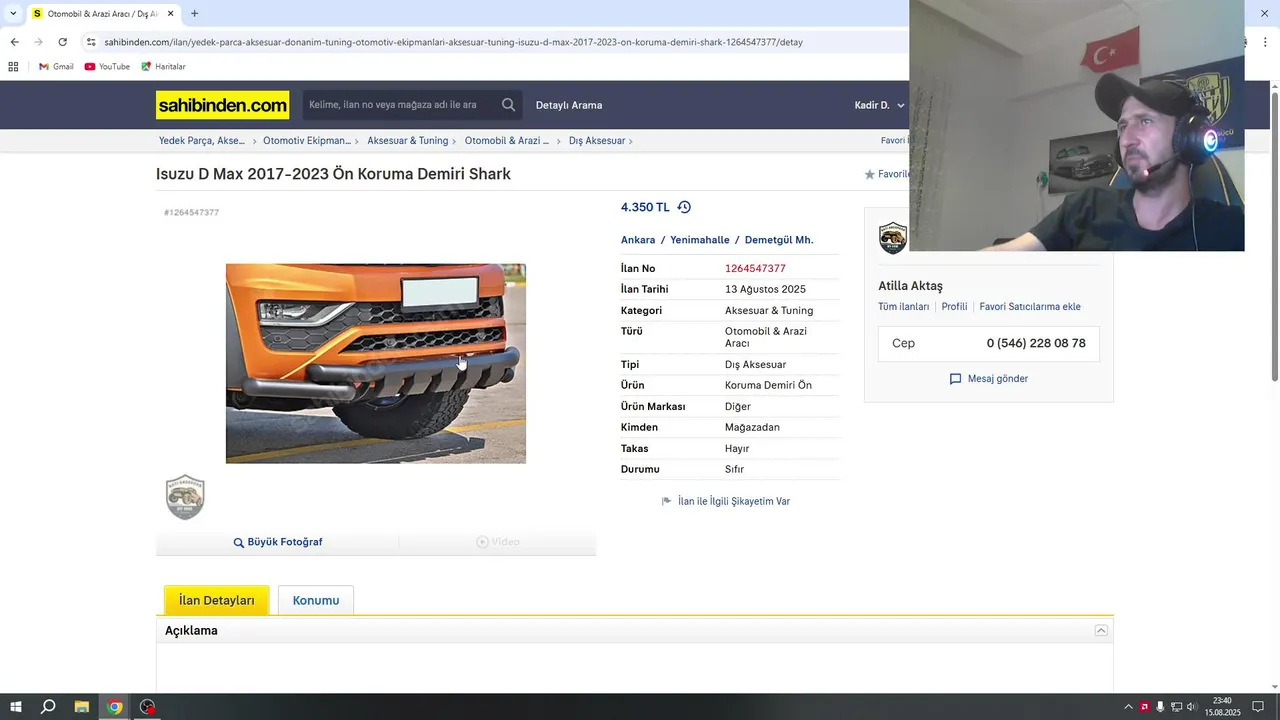
Task: Click Chrome icon in taskbar
Action: pos(115,707)
